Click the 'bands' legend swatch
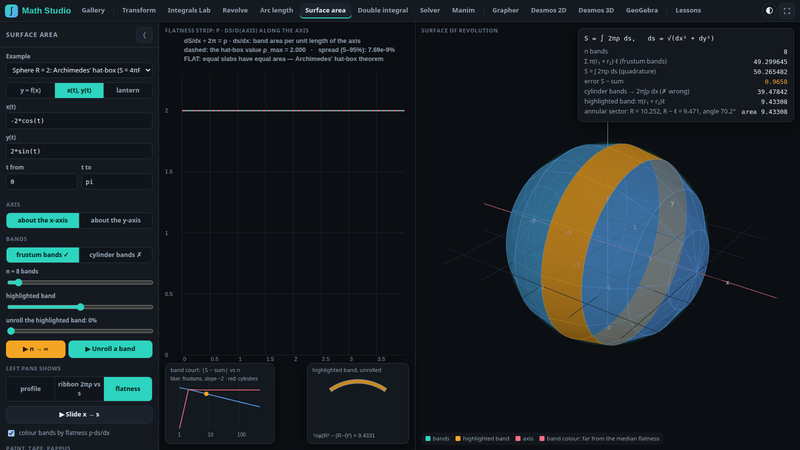800x450 pixels. tap(428, 439)
